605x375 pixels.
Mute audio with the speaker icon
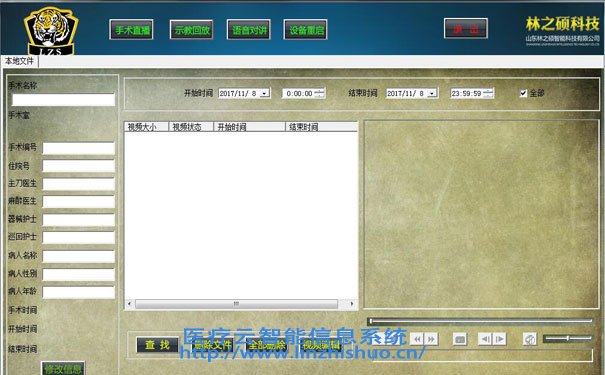pos(530,339)
